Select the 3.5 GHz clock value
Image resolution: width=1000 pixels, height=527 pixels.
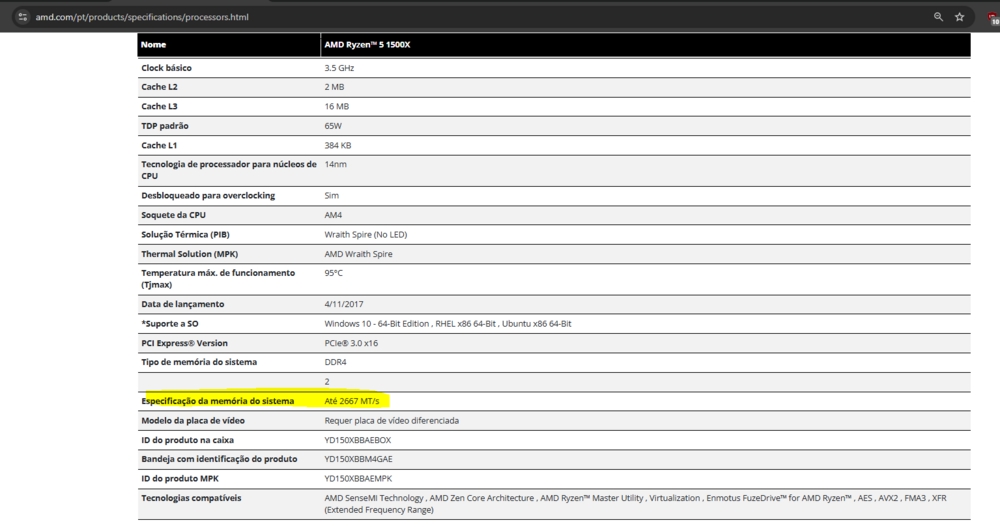[x=339, y=68]
